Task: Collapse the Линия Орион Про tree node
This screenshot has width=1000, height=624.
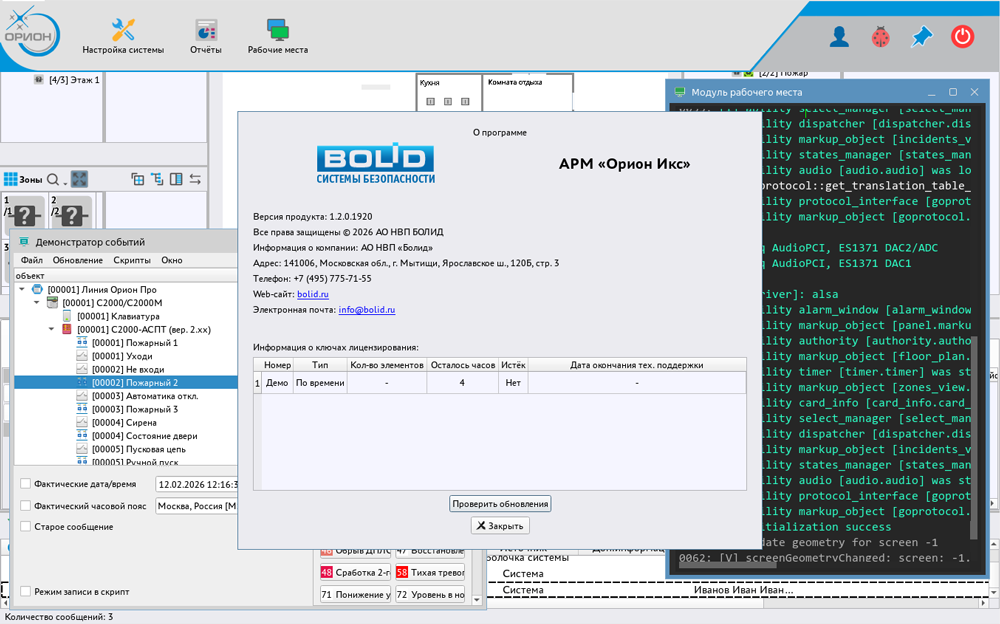Action: [x=22, y=289]
